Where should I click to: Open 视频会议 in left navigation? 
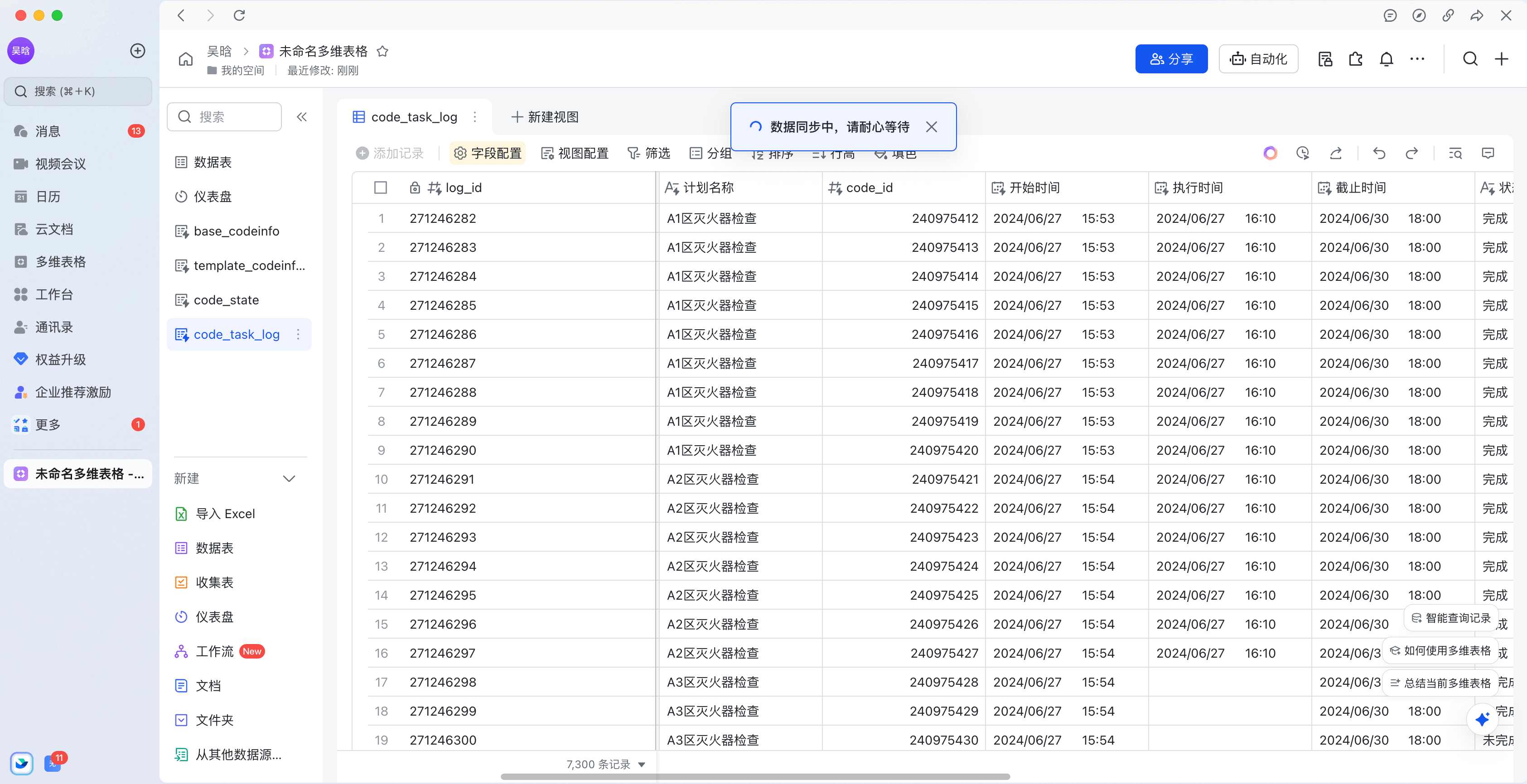pos(77,164)
